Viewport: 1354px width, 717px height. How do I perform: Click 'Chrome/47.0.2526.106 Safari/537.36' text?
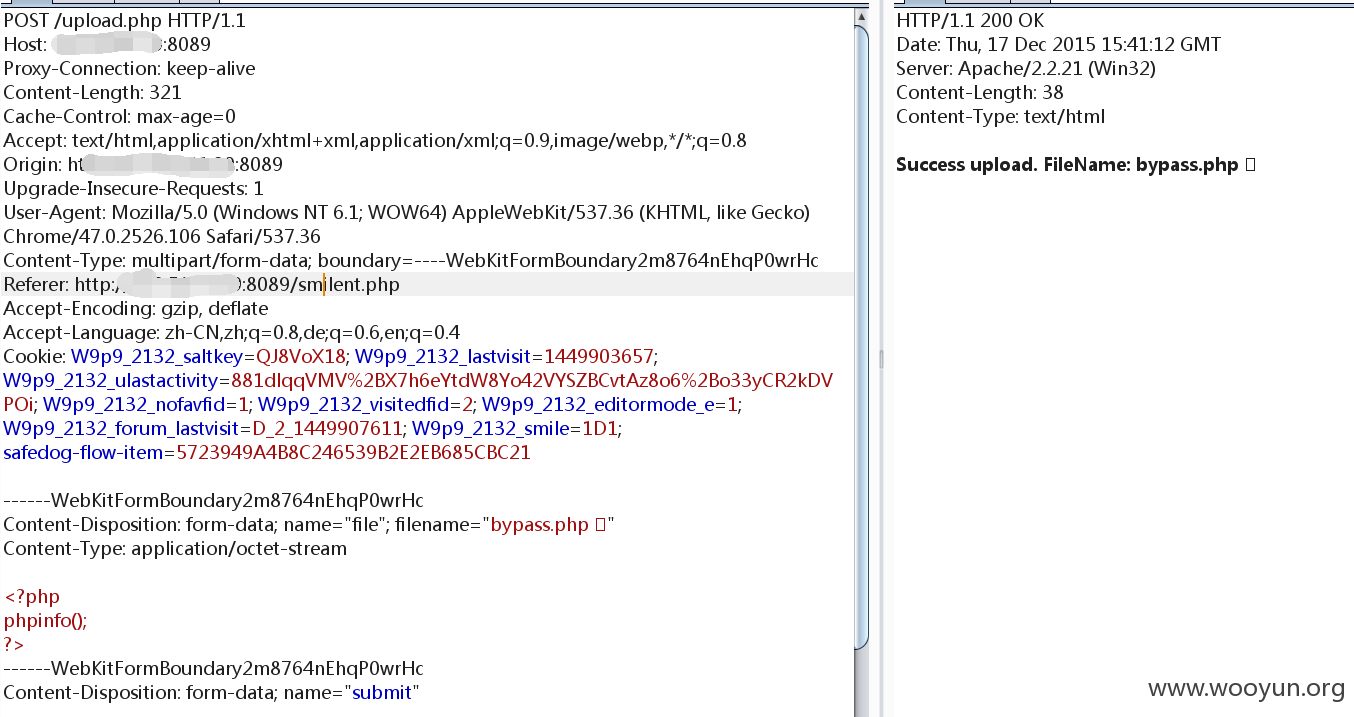tap(162, 236)
